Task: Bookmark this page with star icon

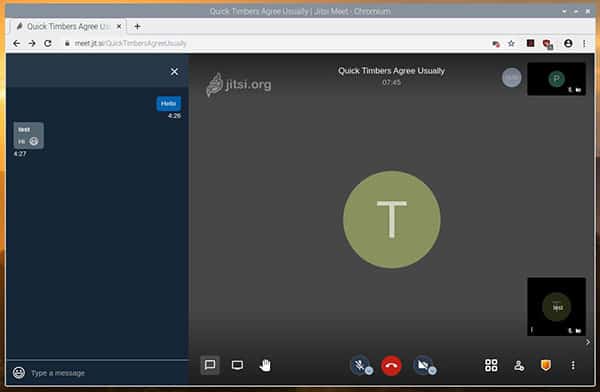Action: pyautogui.click(x=511, y=44)
